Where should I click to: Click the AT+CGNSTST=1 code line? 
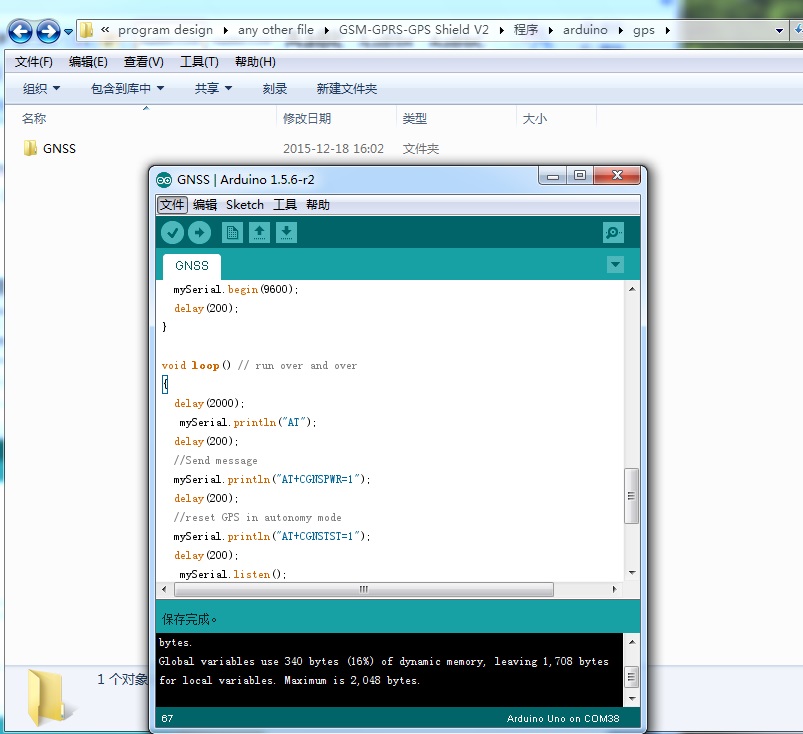point(271,536)
